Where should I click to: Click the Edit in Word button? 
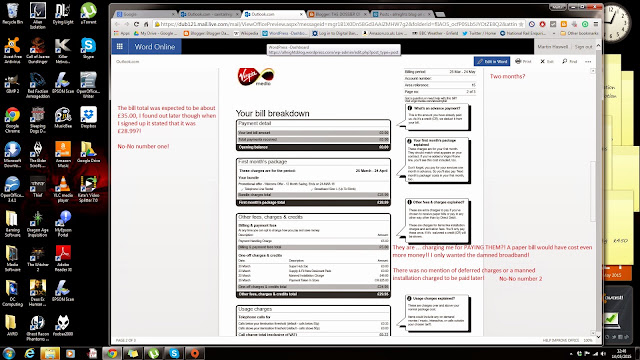tap(492, 62)
